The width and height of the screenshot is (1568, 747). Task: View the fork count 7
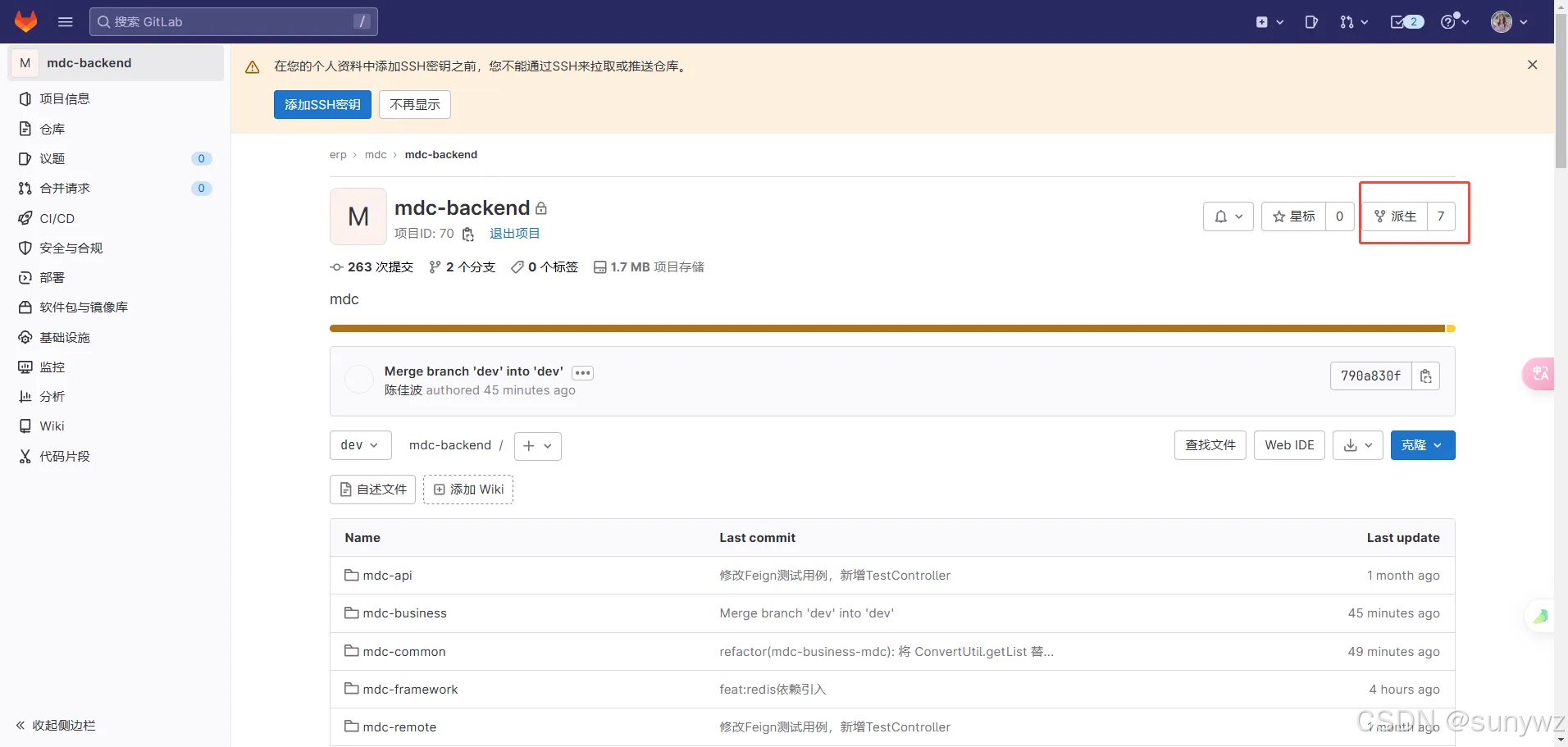click(1441, 216)
